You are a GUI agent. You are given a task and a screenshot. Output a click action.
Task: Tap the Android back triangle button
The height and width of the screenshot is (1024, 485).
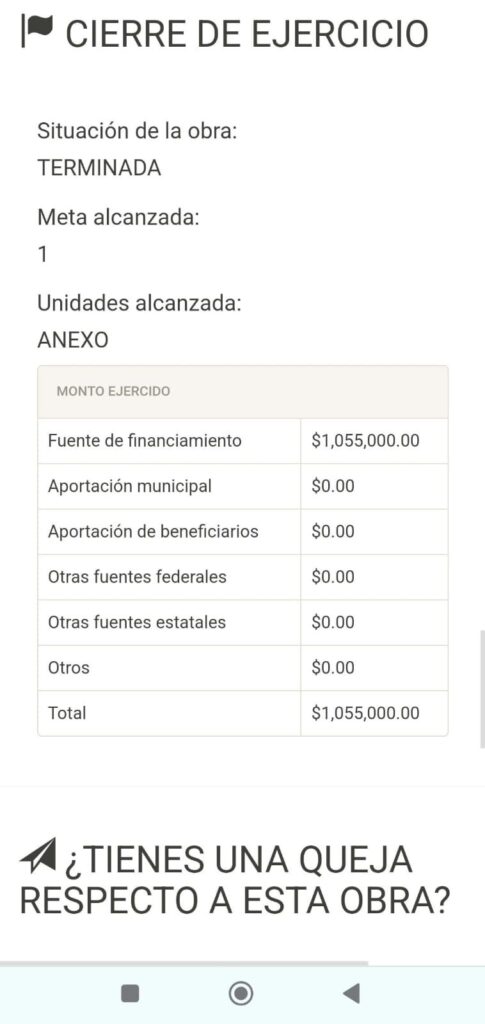coord(351,993)
